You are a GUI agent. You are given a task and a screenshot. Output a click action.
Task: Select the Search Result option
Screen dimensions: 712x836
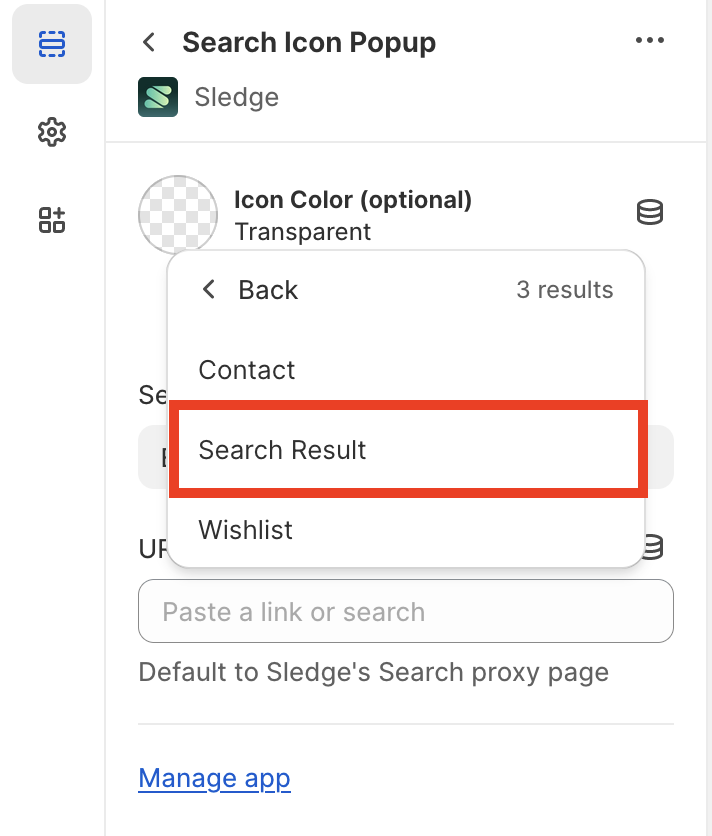[282, 451]
